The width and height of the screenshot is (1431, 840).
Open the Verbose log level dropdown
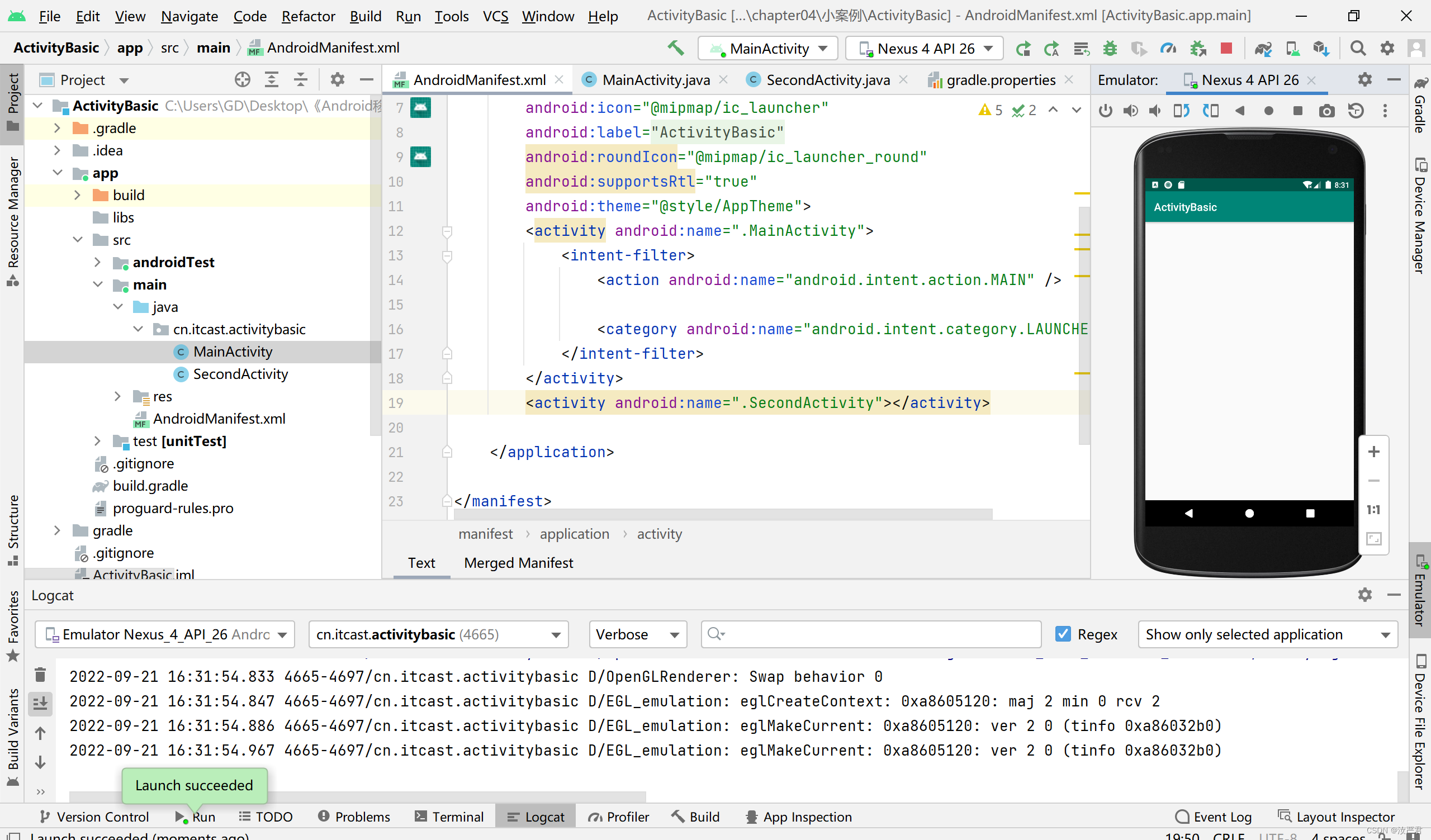coord(638,634)
